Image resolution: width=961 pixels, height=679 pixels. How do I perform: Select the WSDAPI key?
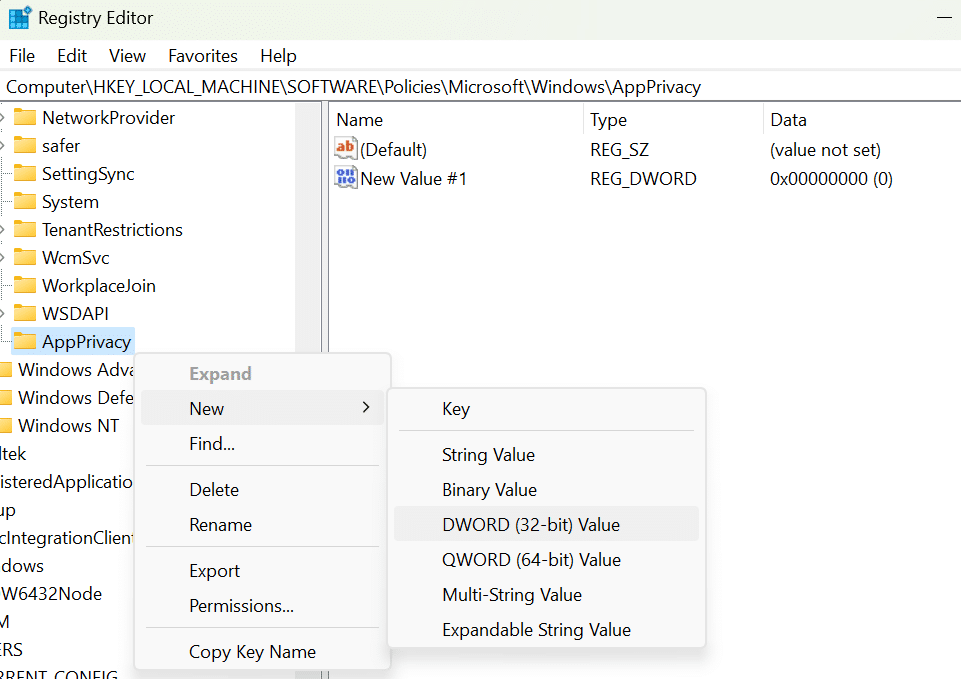(x=75, y=313)
